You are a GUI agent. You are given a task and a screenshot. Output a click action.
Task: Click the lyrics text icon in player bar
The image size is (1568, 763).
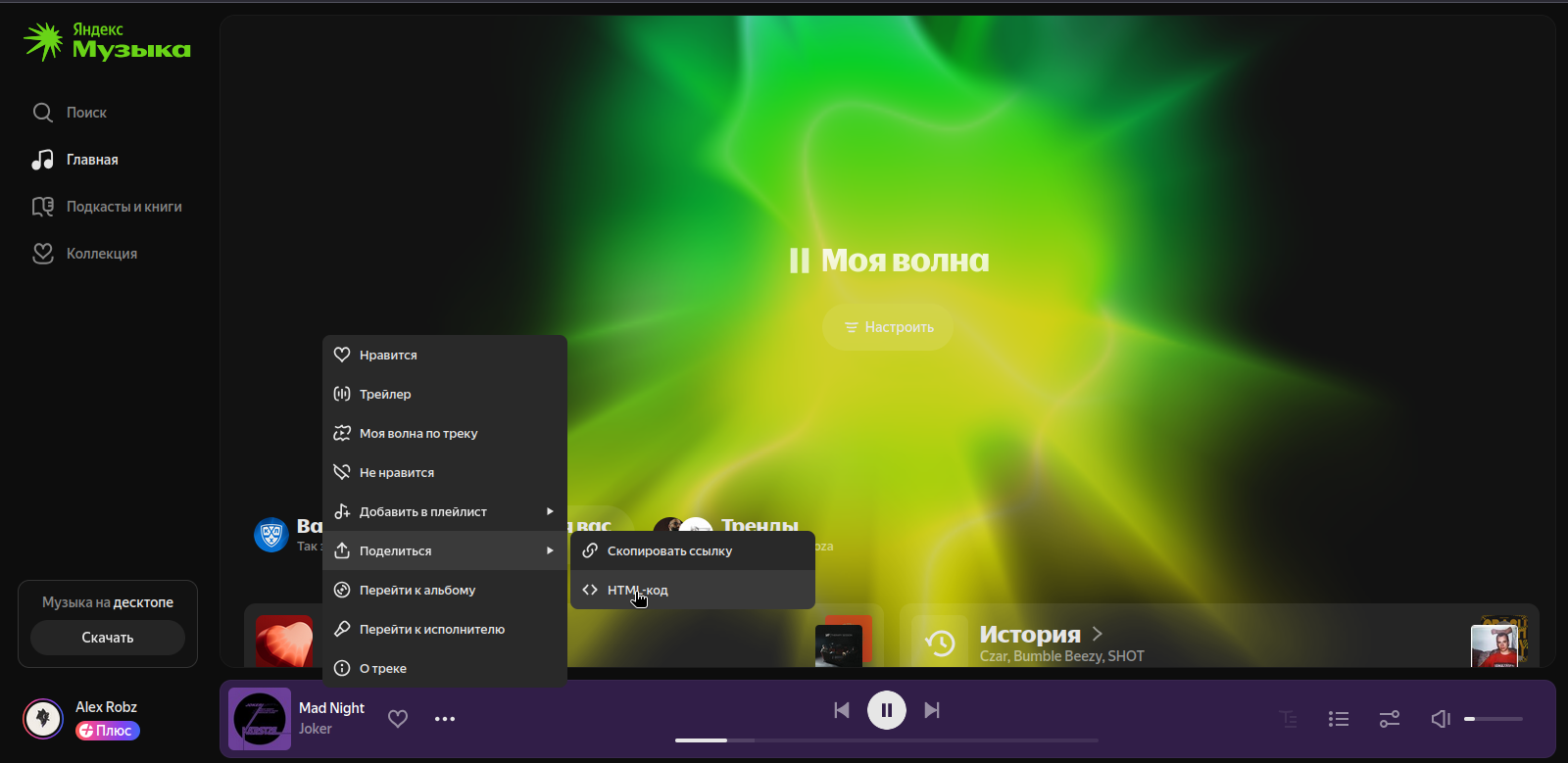[x=1288, y=719]
